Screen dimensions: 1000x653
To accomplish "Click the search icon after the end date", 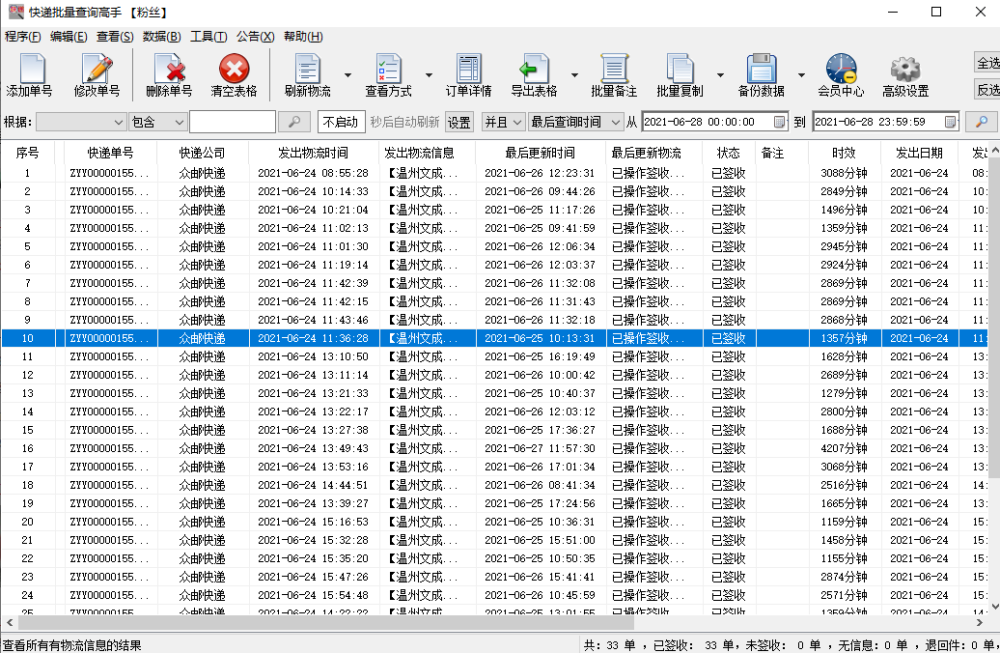I will (982, 122).
